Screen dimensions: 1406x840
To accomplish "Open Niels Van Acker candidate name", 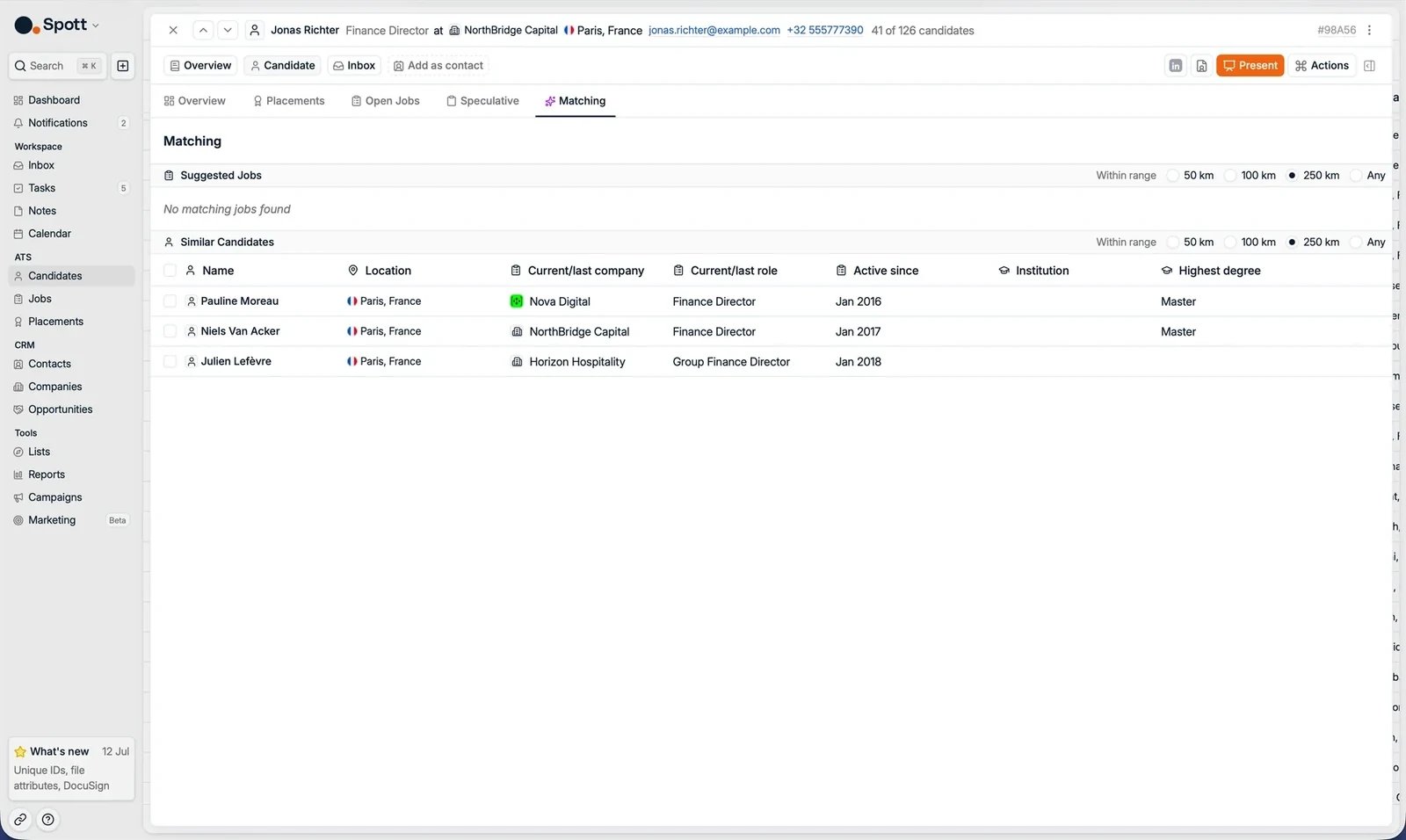I will pyautogui.click(x=240, y=331).
